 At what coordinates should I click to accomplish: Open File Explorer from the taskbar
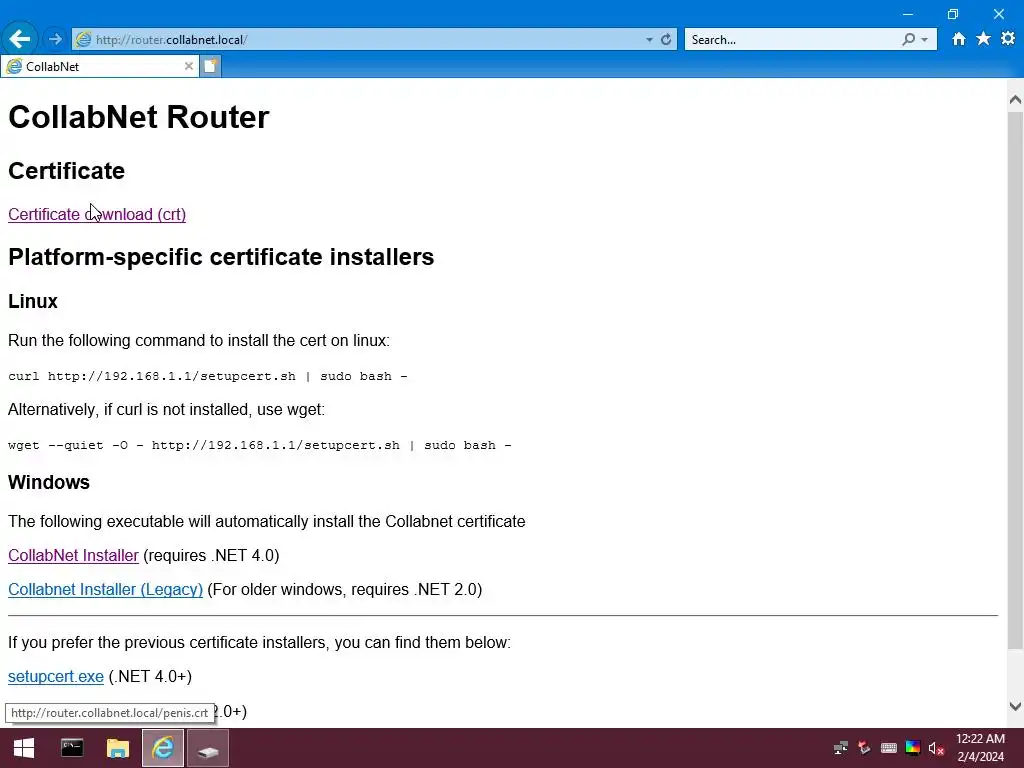[x=118, y=748]
